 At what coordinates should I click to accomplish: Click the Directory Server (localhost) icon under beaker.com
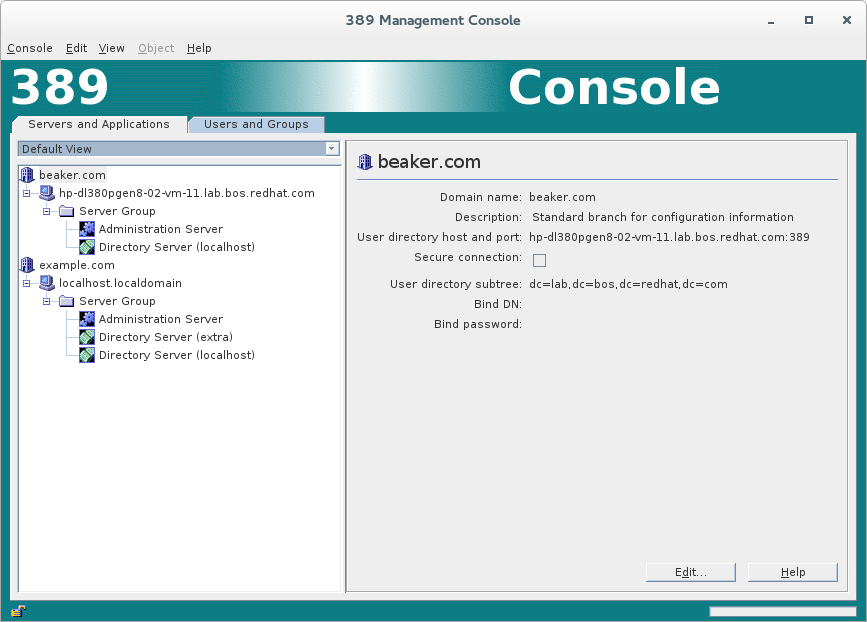(87, 247)
